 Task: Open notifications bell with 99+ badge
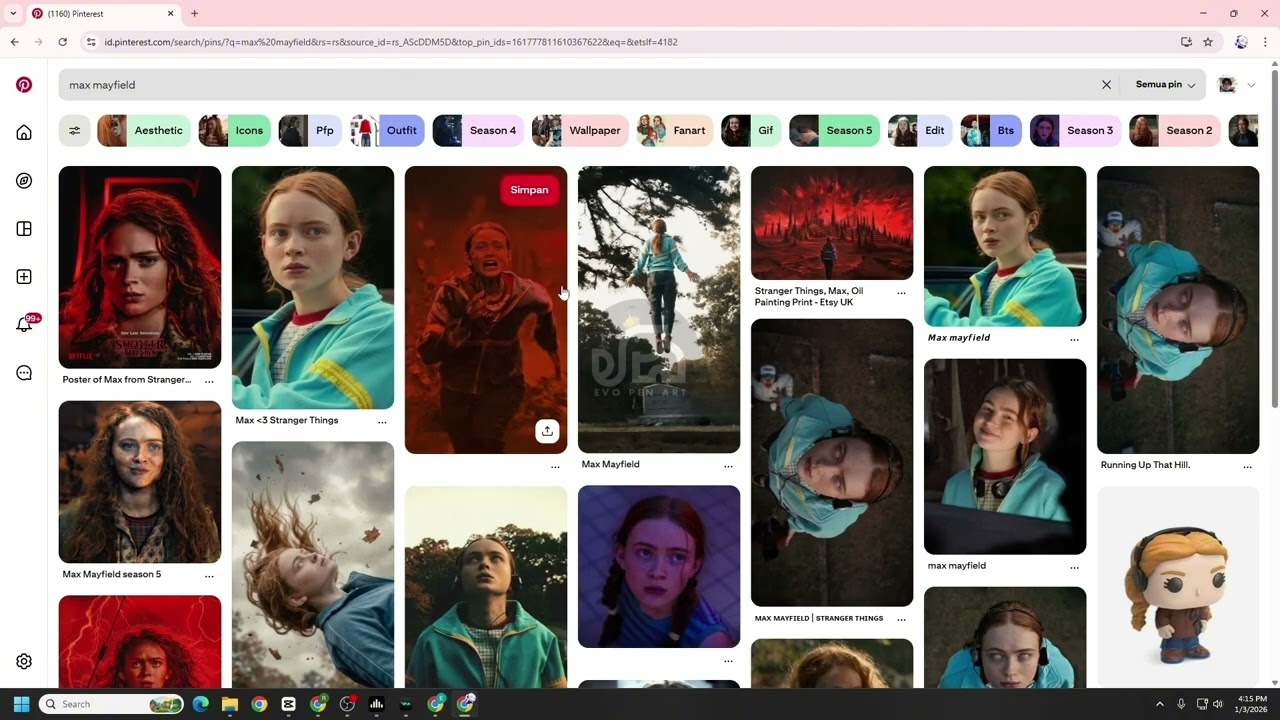coord(24,324)
